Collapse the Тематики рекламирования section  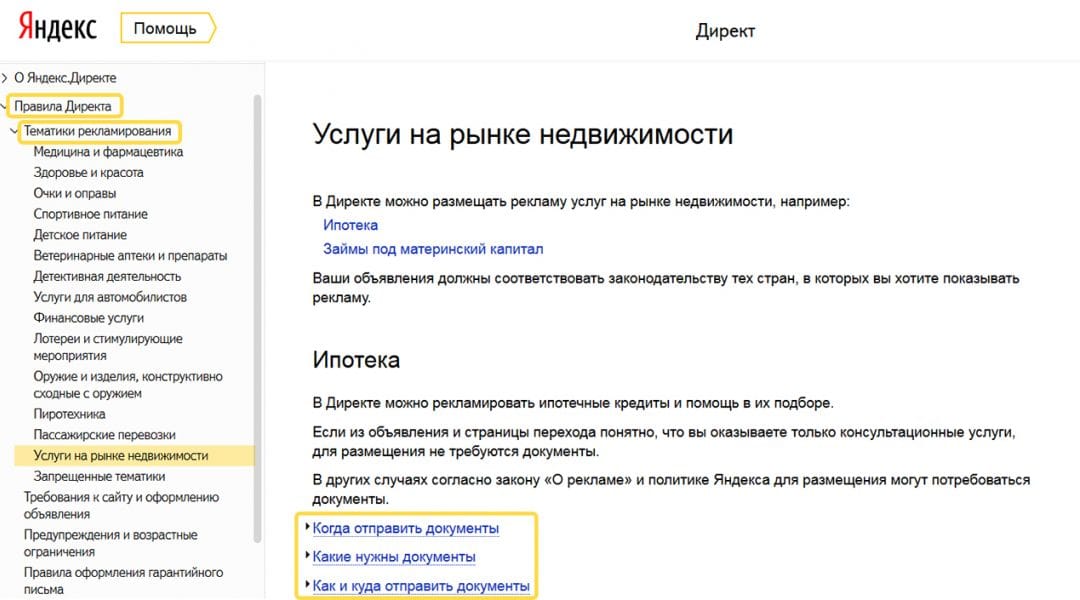[99, 130]
